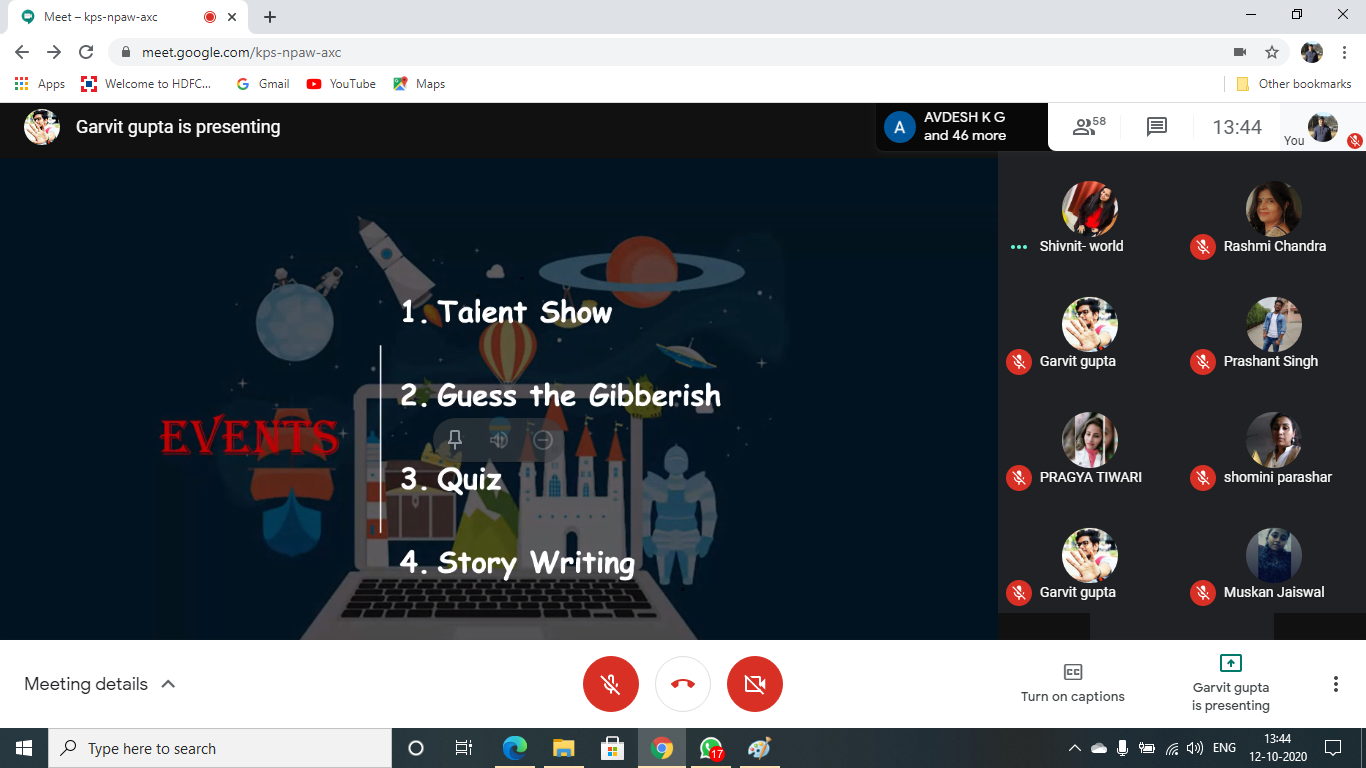Open the meeting chat panel
The height and width of the screenshot is (768, 1366).
(1157, 127)
